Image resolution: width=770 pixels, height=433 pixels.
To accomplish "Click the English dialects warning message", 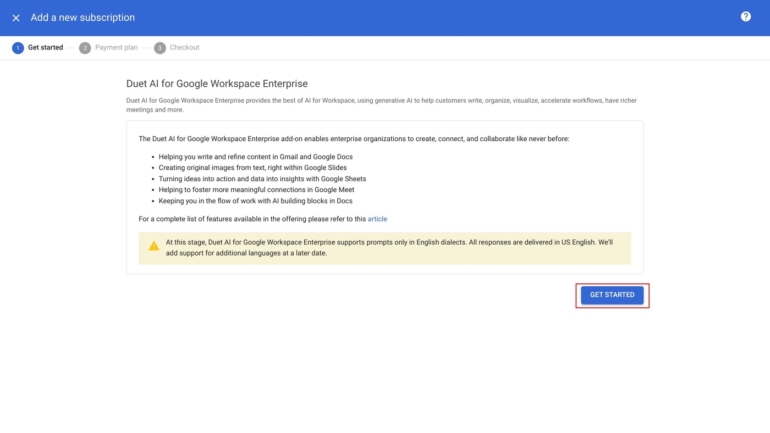I will point(388,247).
